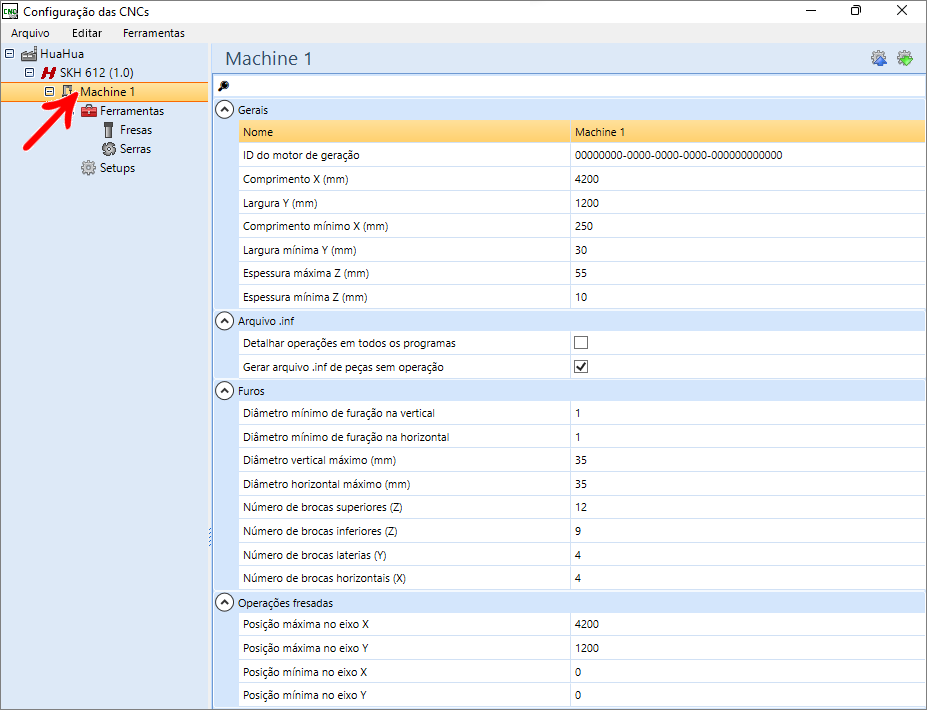927x710 pixels.
Task: Collapse the Furos section
Action: click(x=225, y=391)
